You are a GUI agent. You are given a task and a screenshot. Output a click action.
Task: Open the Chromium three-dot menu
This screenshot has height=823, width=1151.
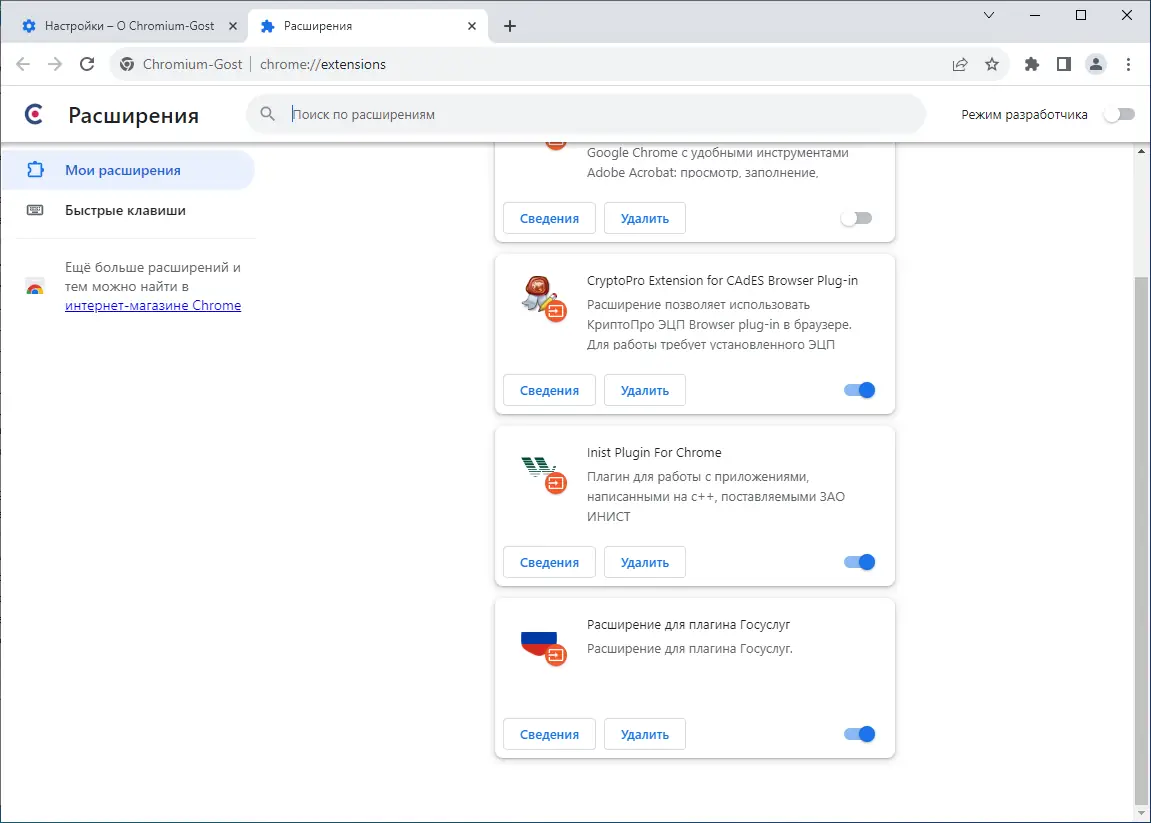tap(1129, 64)
